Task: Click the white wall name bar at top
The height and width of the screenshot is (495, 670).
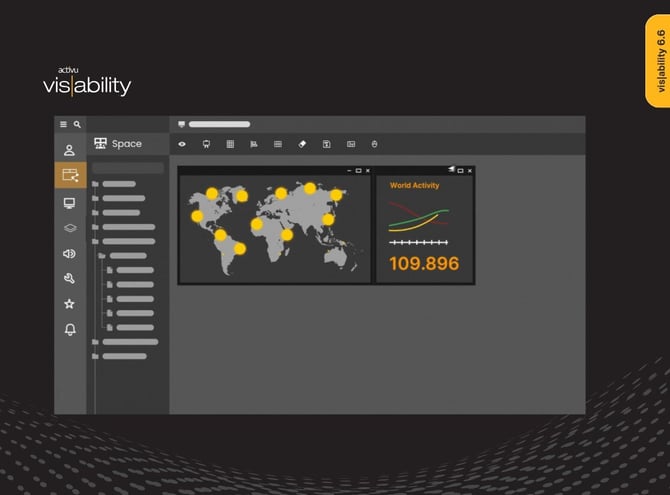Action: point(220,124)
